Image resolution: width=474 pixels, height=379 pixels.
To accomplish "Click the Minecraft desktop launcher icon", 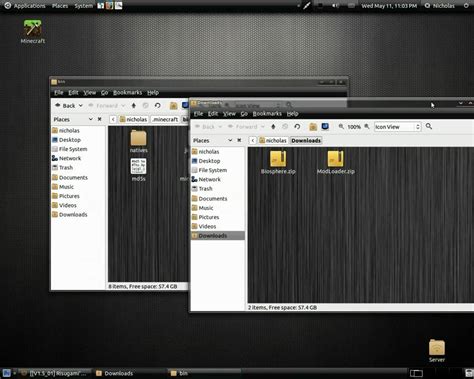I will [32, 32].
